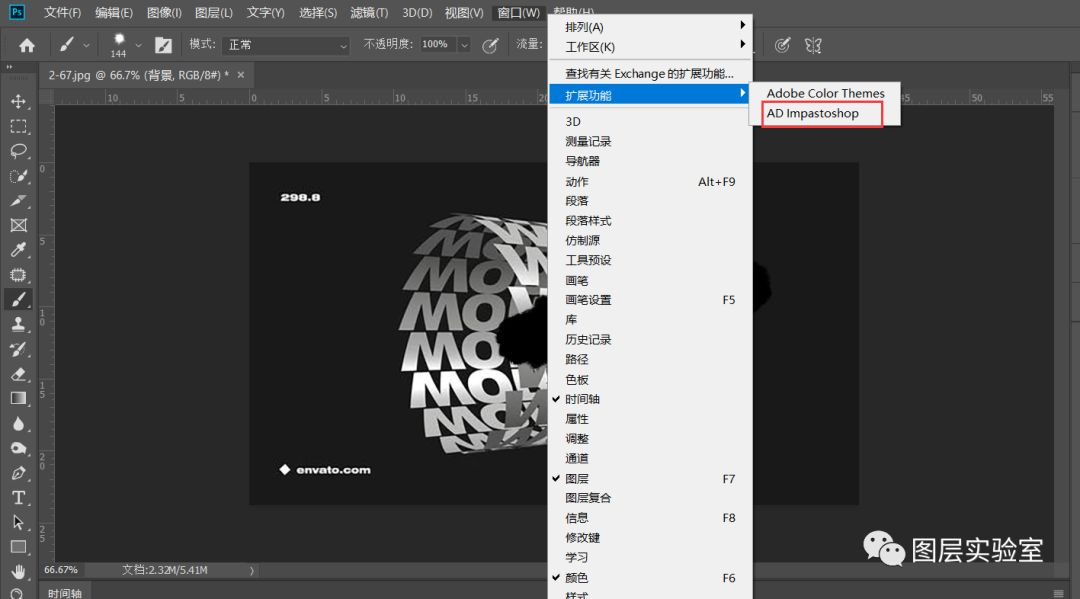Select the 时间轴 panel tab at bottom
Screen dimensions: 1080x599
pyautogui.click(x=65, y=593)
